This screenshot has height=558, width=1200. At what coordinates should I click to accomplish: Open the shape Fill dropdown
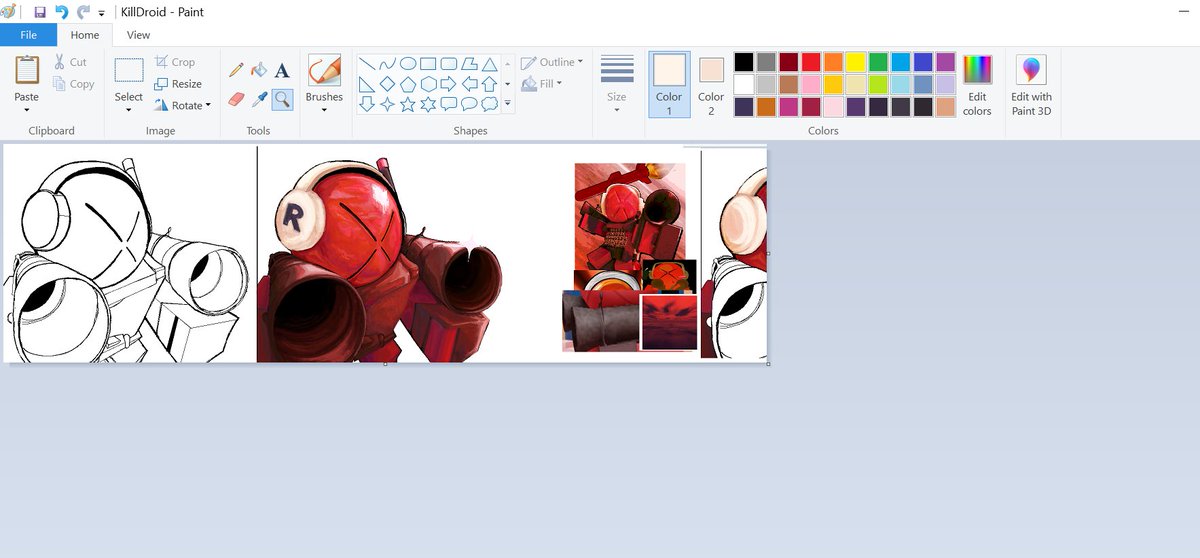tap(543, 84)
